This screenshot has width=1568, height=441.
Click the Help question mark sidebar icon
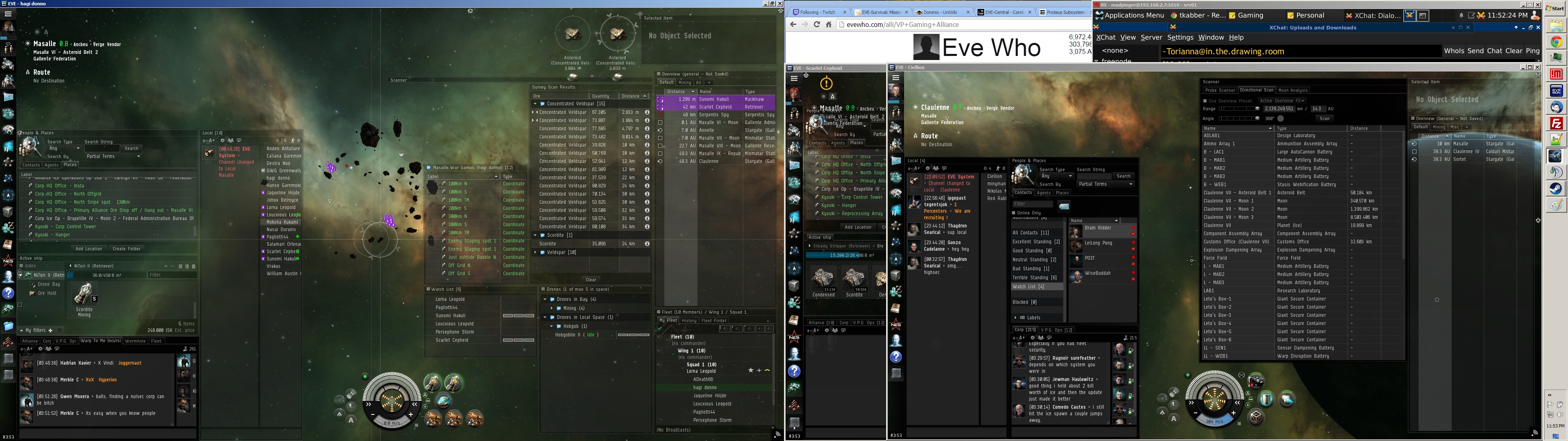tap(9, 293)
